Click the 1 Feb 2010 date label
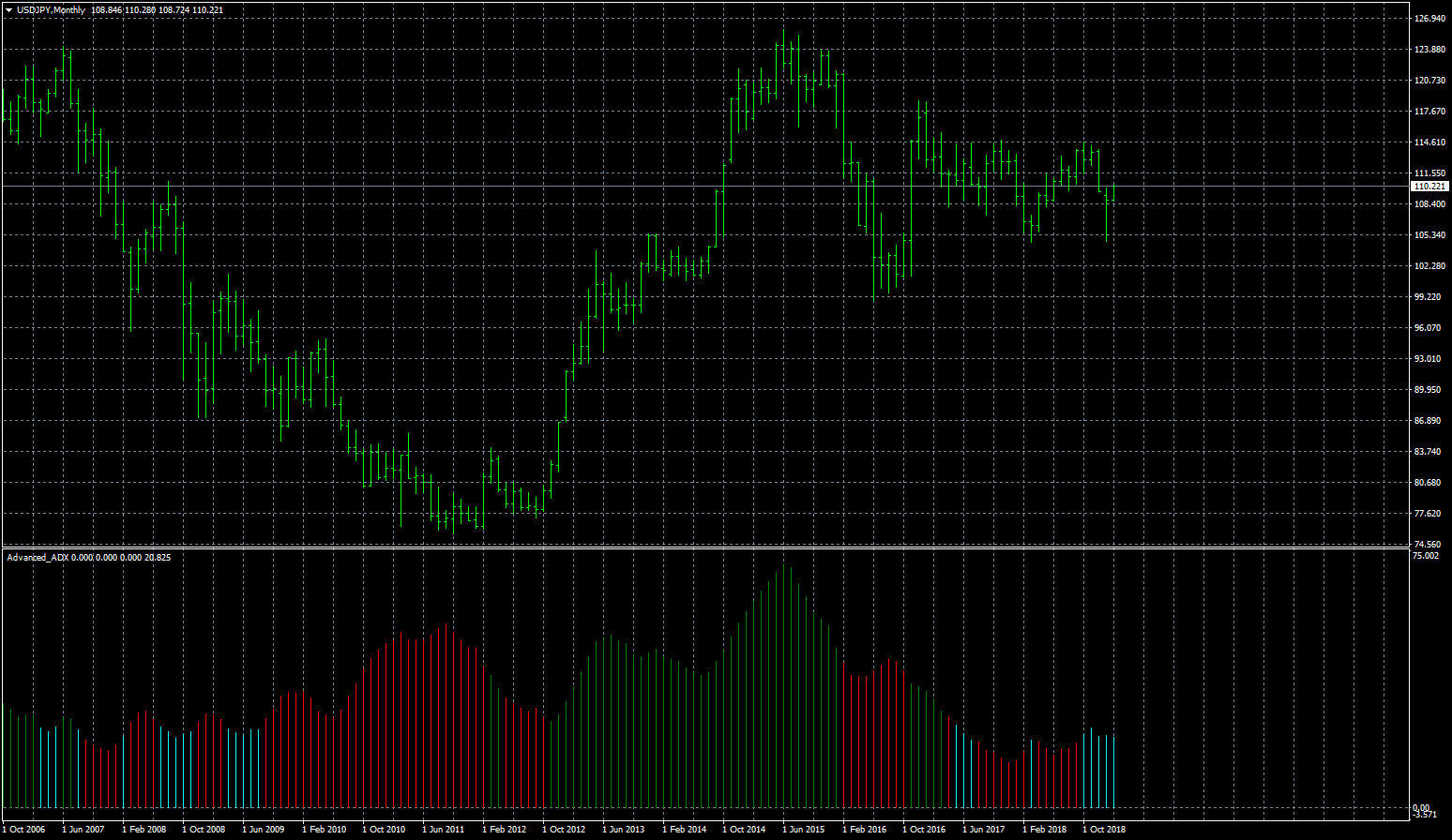Screen dimensions: 1452x840 point(324,830)
